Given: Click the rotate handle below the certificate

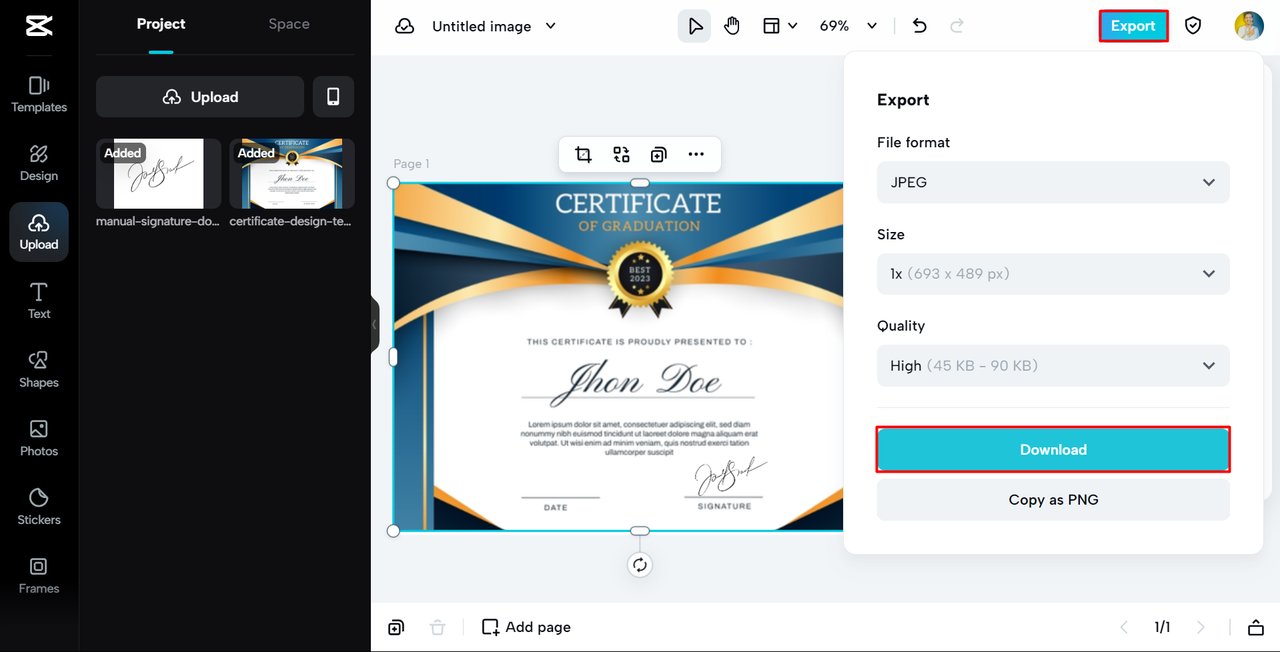Looking at the screenshot, I should tap(640, 565).
